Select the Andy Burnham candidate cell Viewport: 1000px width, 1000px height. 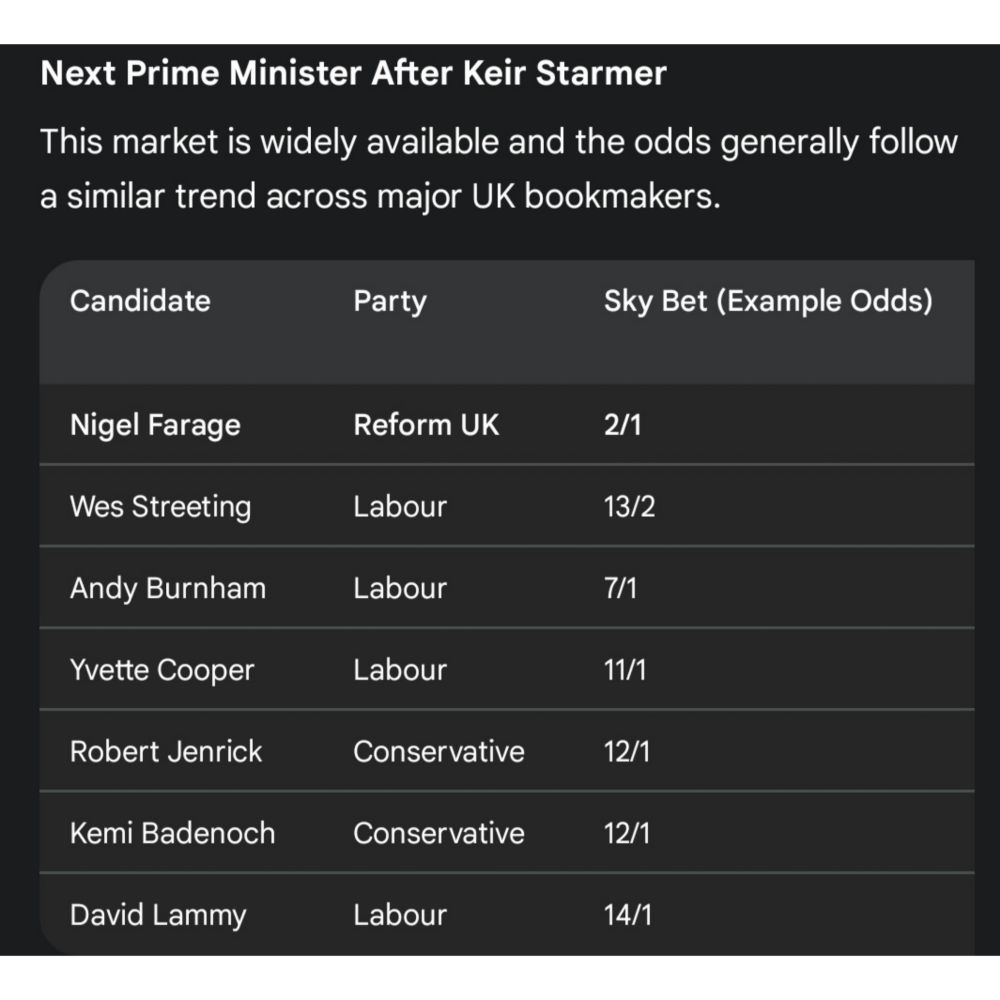click(168, 588)
